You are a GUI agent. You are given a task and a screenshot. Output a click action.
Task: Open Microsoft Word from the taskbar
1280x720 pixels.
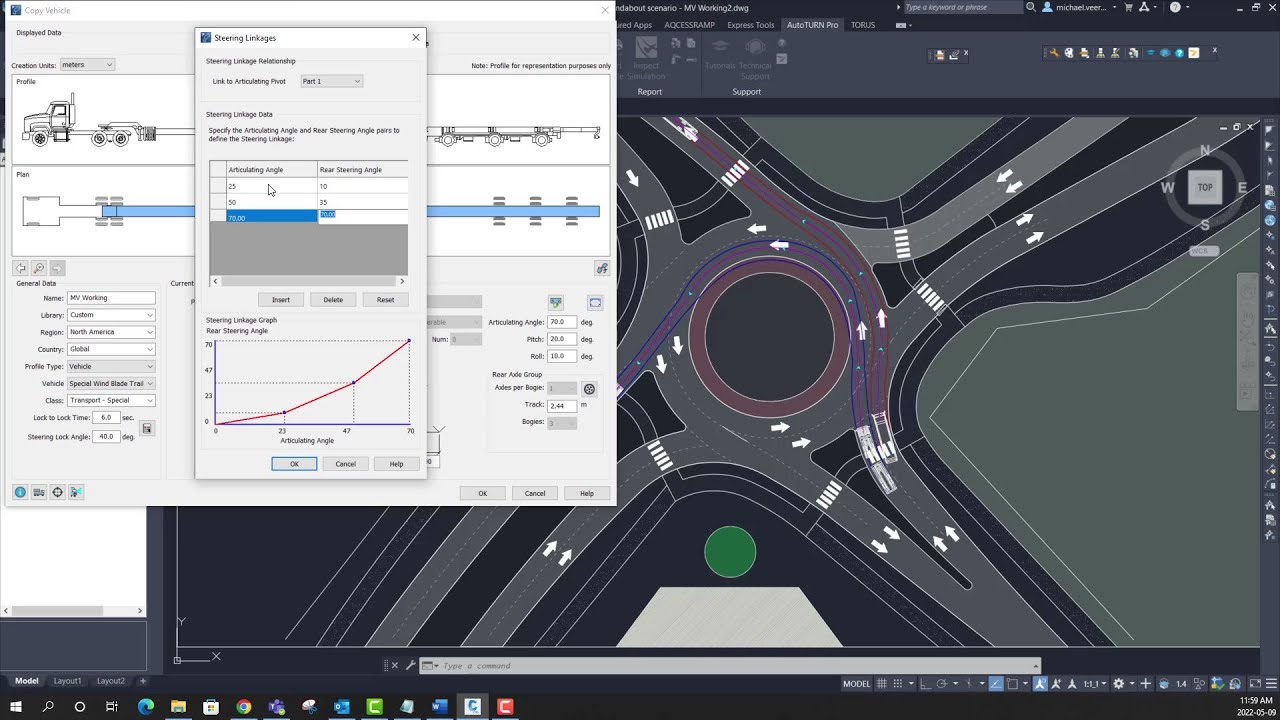439,707
